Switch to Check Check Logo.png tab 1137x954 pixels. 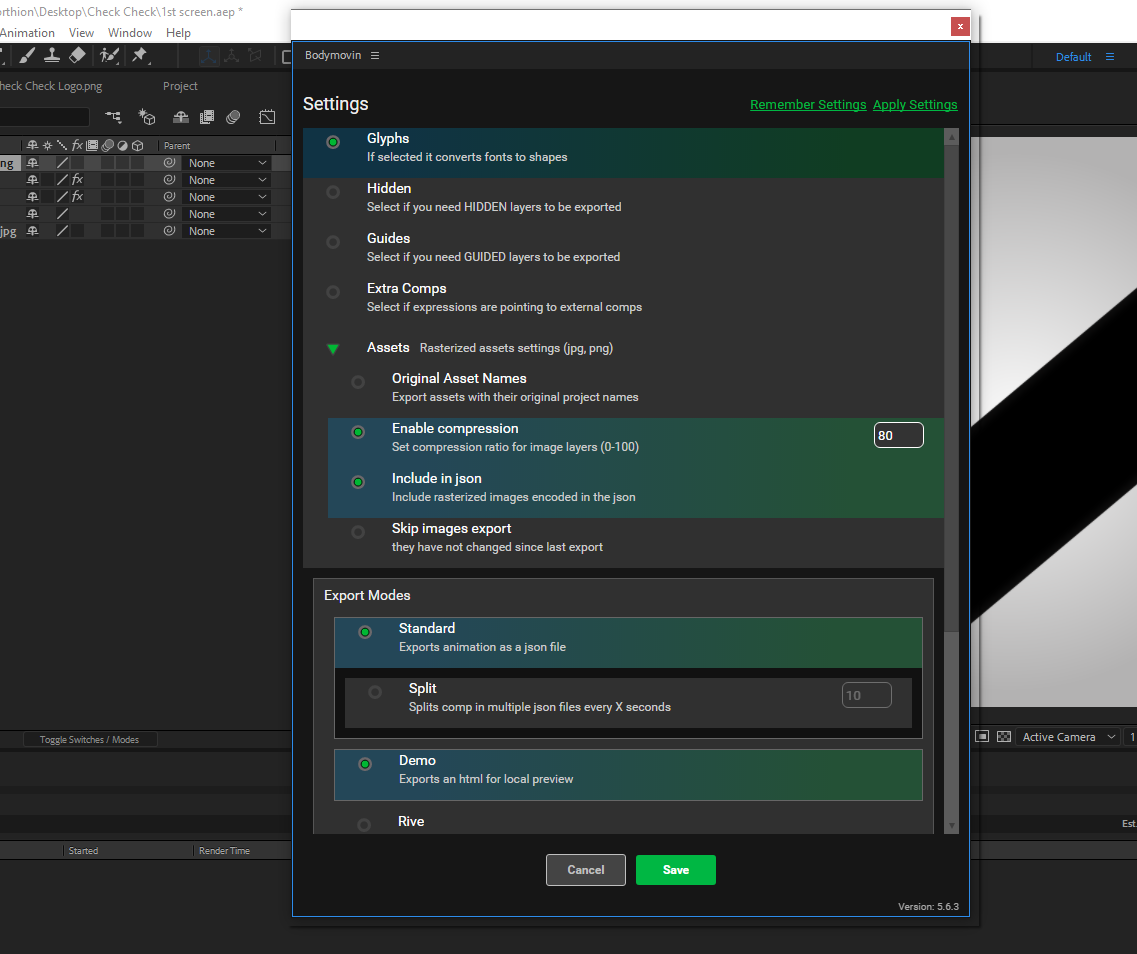click(51, 86)
